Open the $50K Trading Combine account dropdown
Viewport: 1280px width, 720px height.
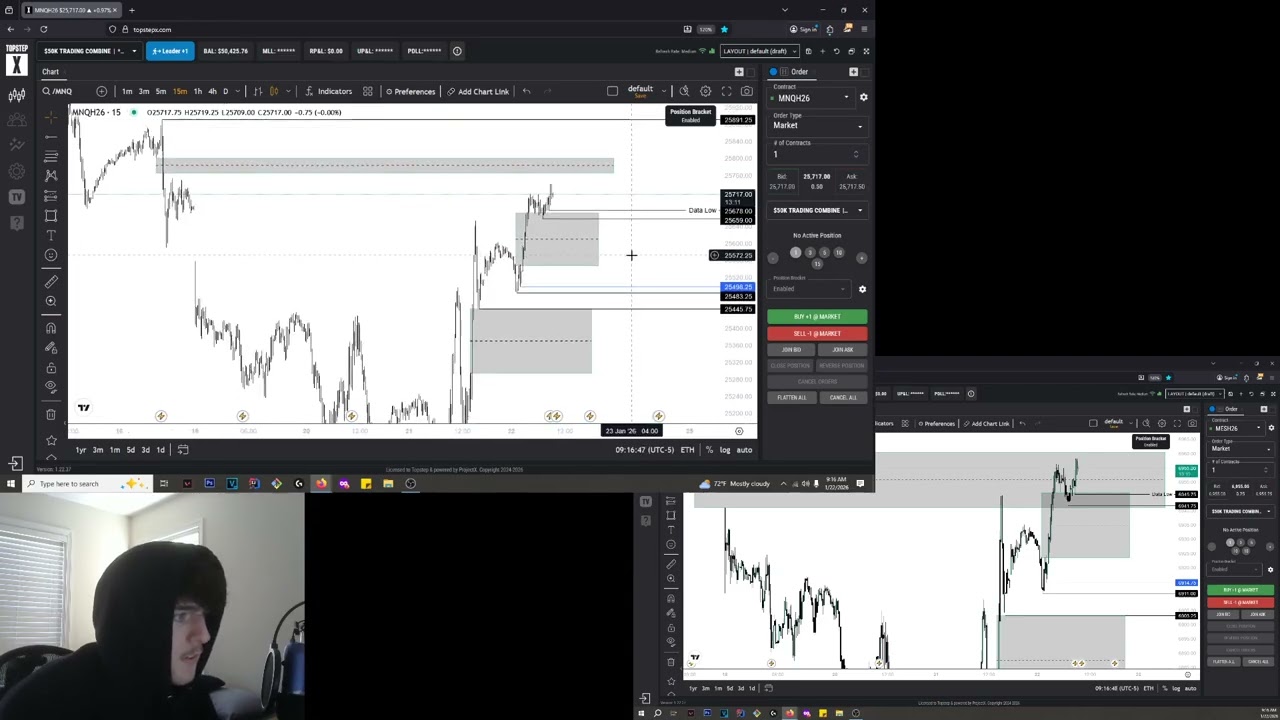coord(90,51)
